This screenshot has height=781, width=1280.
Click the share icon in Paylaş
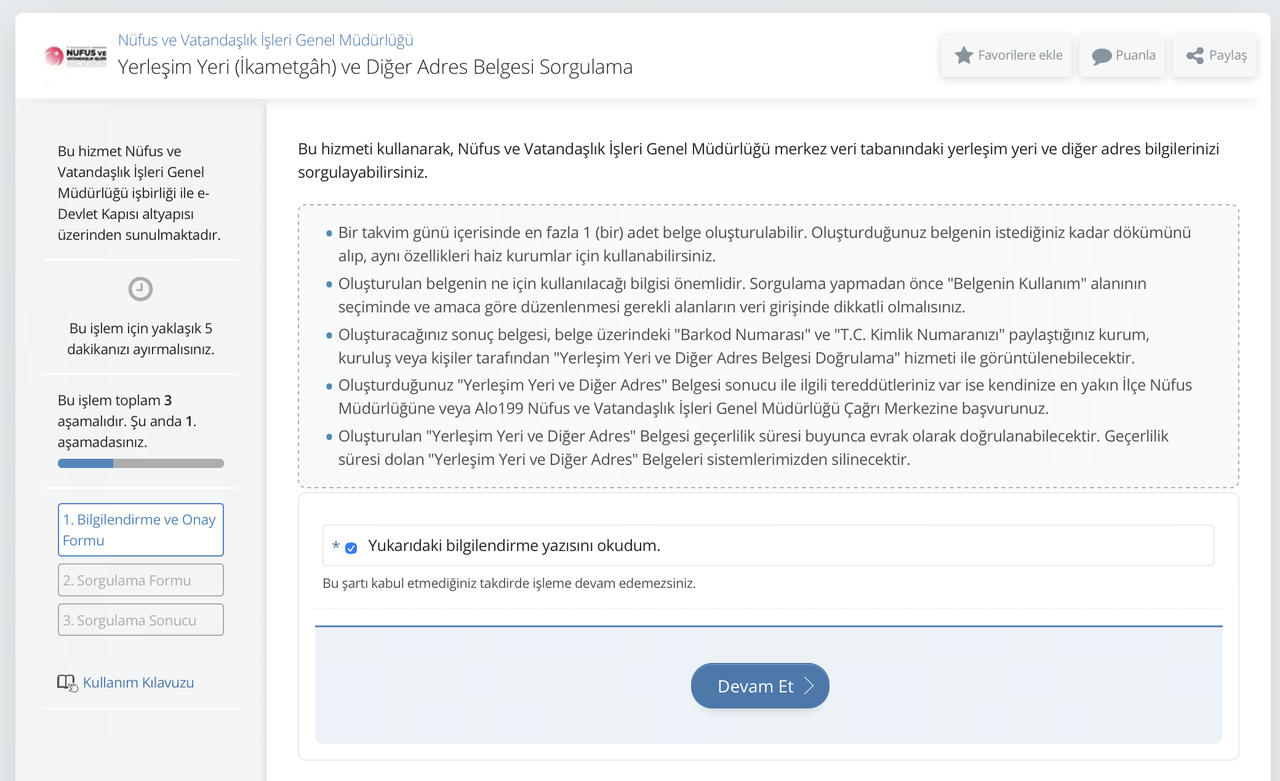tap(1195, 56)
